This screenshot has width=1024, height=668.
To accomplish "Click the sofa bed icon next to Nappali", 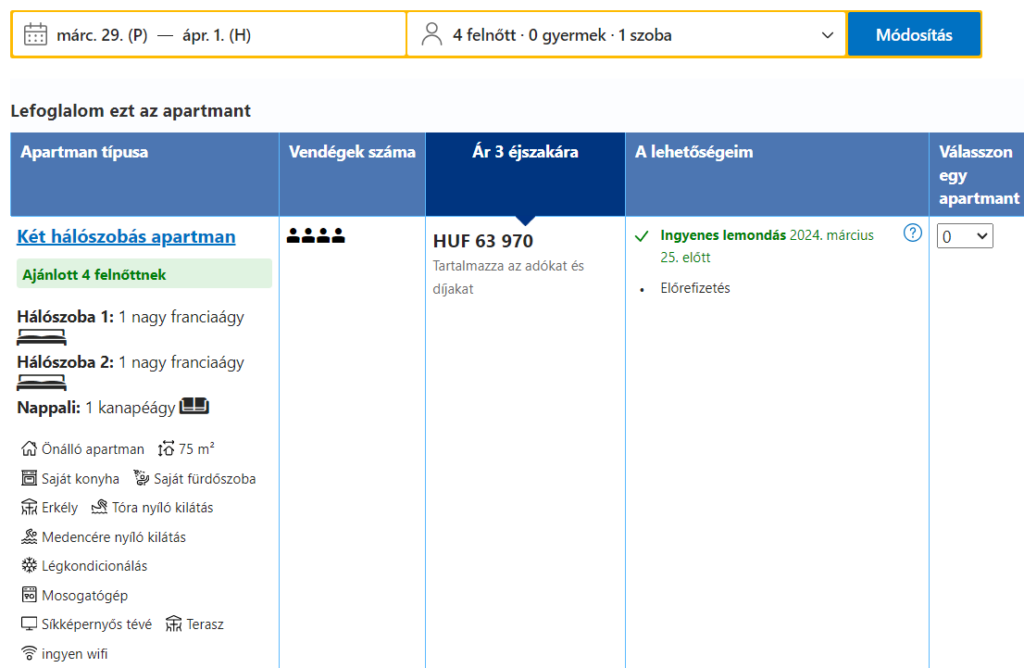I will pos(194,406).
